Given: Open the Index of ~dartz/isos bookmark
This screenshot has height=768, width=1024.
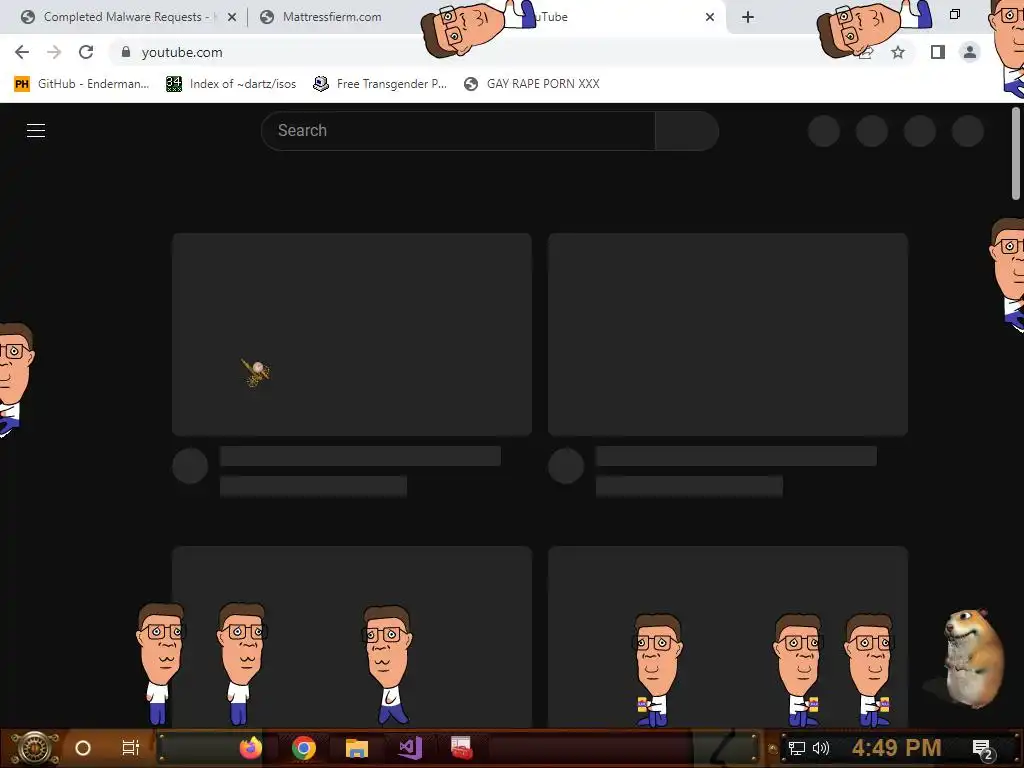Looking at the screenshot, I should pos(231,84).
